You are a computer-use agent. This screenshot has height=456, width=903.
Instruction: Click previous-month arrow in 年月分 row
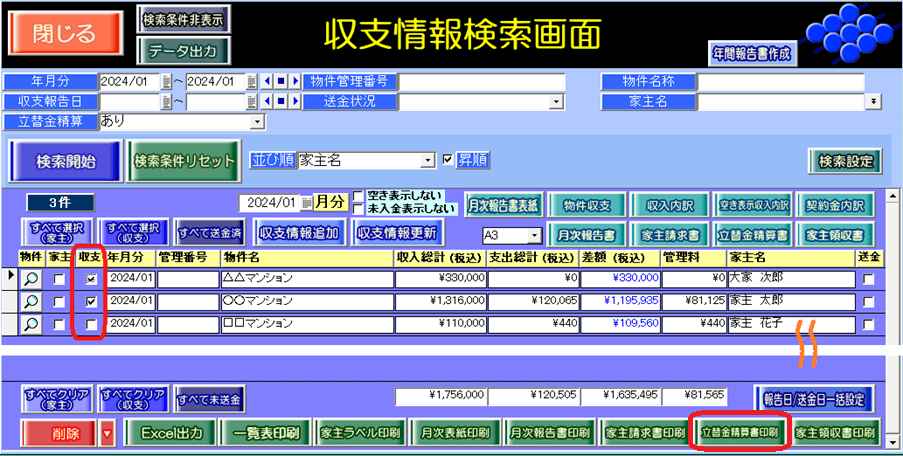[x=267, y=82]
